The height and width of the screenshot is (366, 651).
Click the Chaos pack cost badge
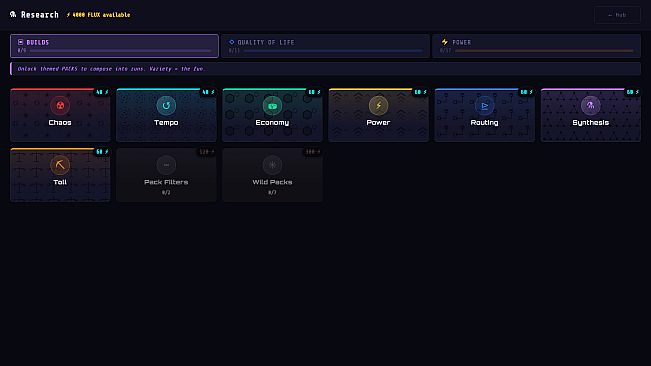102,92
